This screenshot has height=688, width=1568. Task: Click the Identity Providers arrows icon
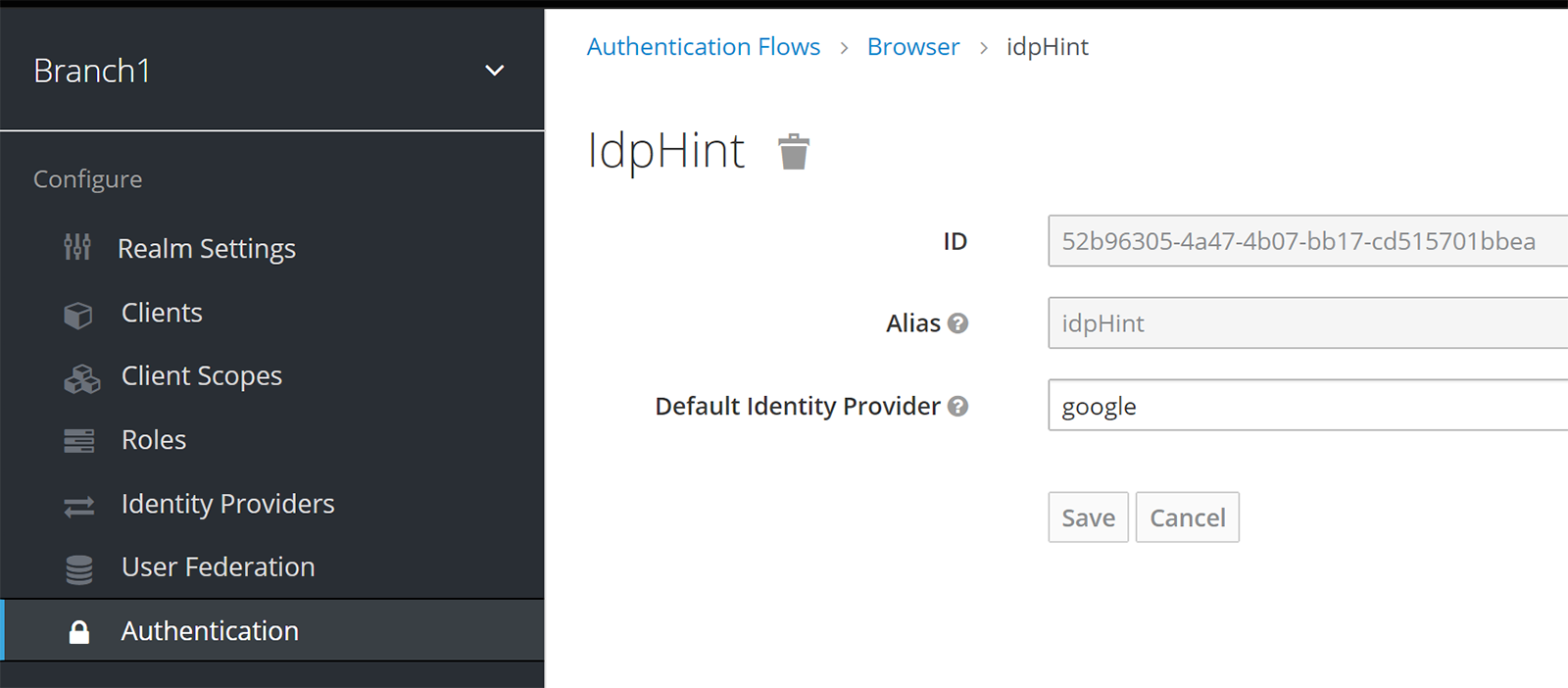pos(79,506)
